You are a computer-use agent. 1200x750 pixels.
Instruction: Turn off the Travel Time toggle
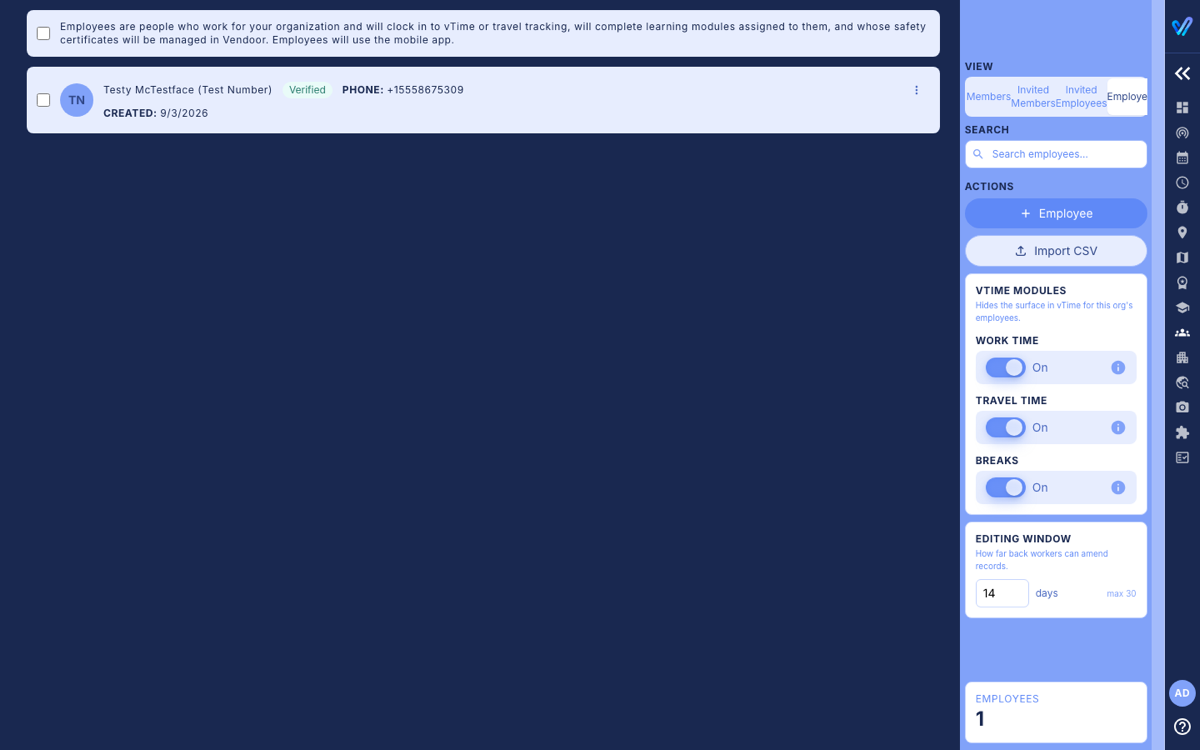click(x=1005, y=427)
